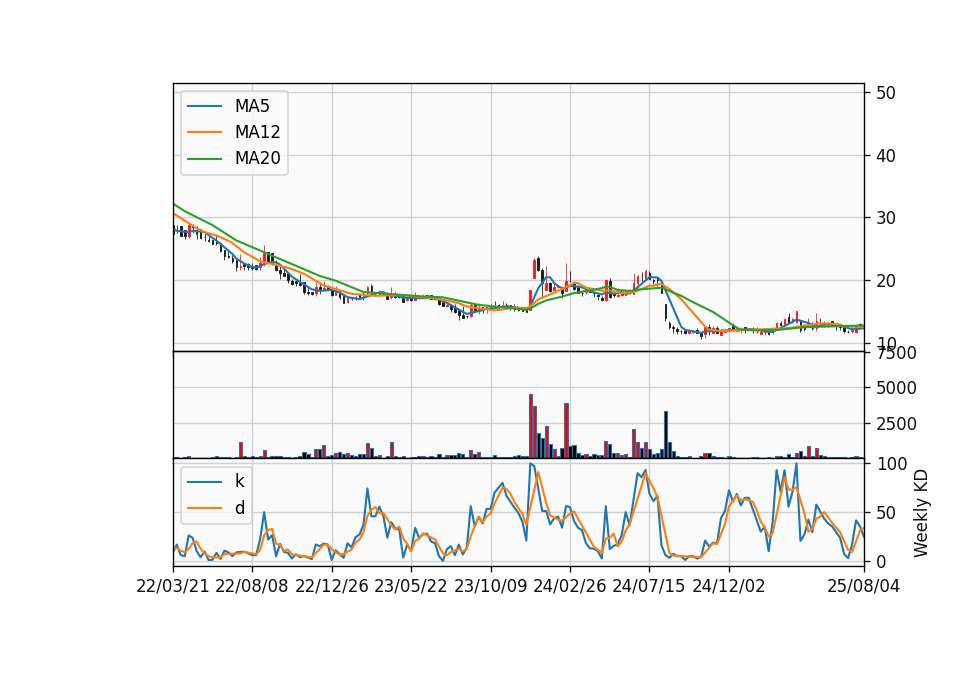Click the price axis 20 tick label
The width and height of the screenshot is (960, 690).
pos(885,281)
